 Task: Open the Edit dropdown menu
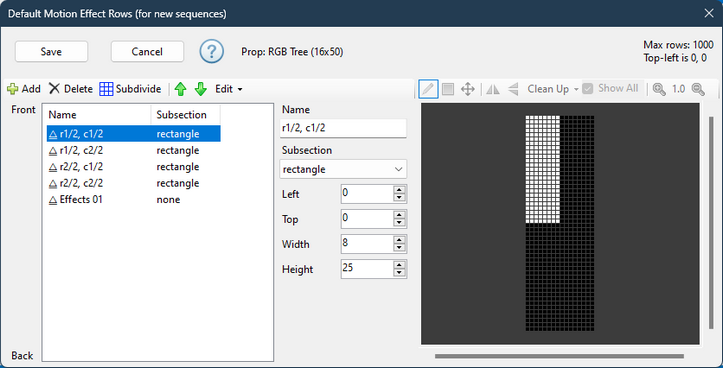pos(229,89)
